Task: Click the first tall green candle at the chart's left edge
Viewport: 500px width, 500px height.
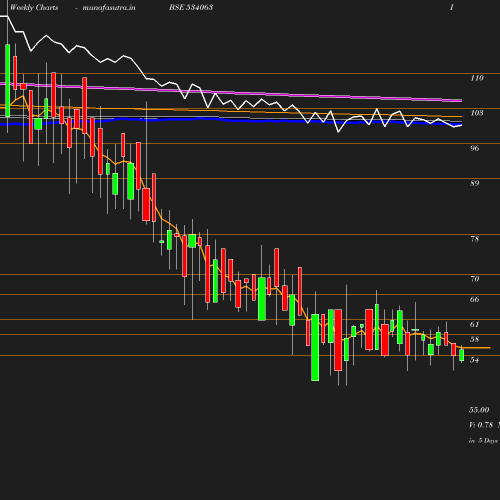Action: (x=7, y=80)
